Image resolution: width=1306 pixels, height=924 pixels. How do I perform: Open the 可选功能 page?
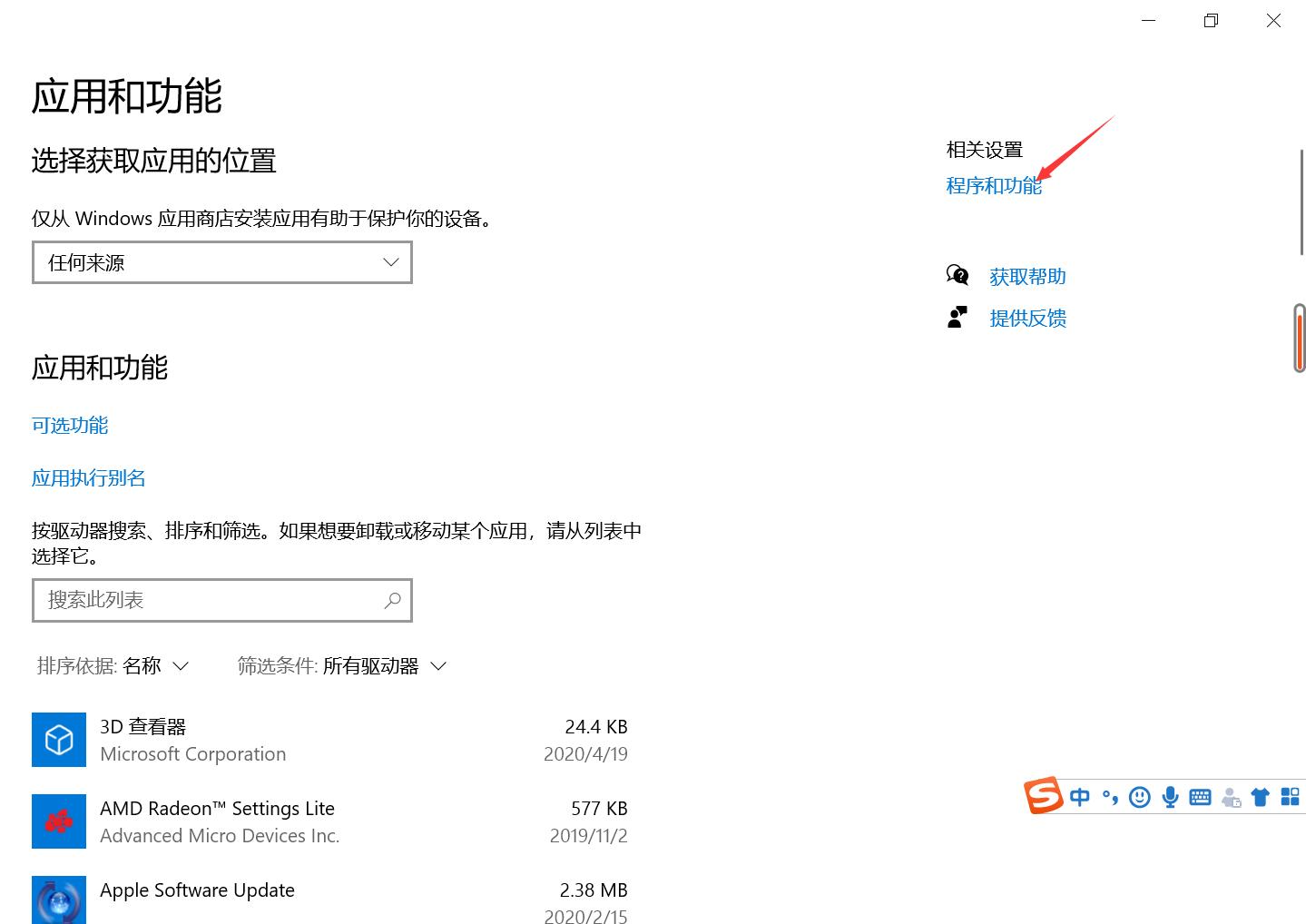point(69,425)
